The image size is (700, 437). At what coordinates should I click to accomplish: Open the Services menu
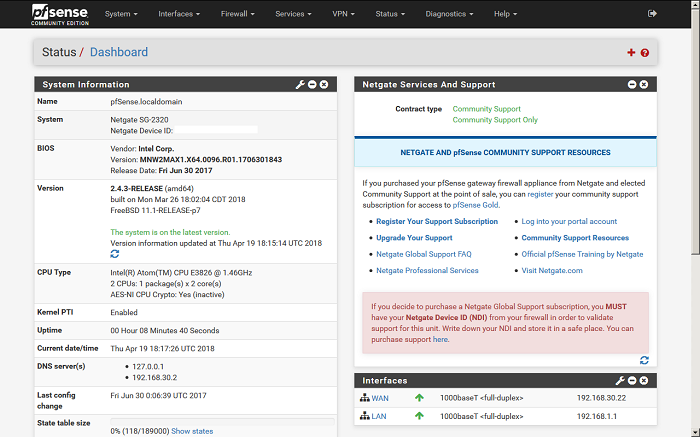pos(294,14)
